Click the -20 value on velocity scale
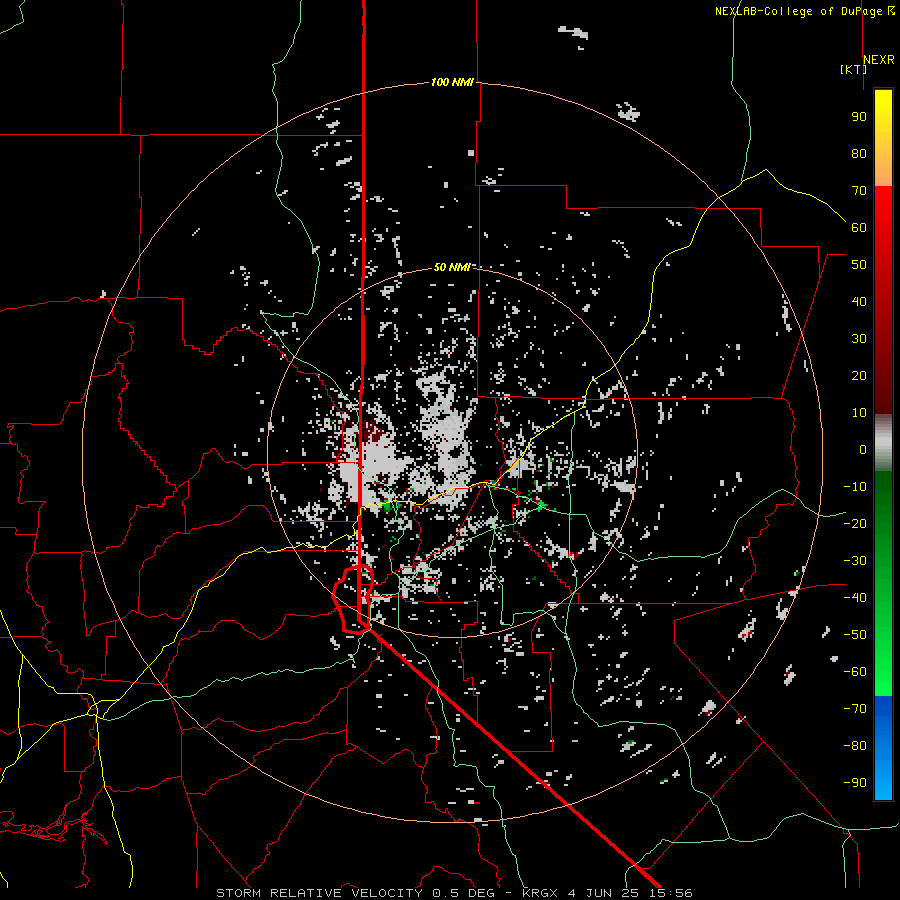Viewport: 900px width, 900px height. tap(855, 524)
